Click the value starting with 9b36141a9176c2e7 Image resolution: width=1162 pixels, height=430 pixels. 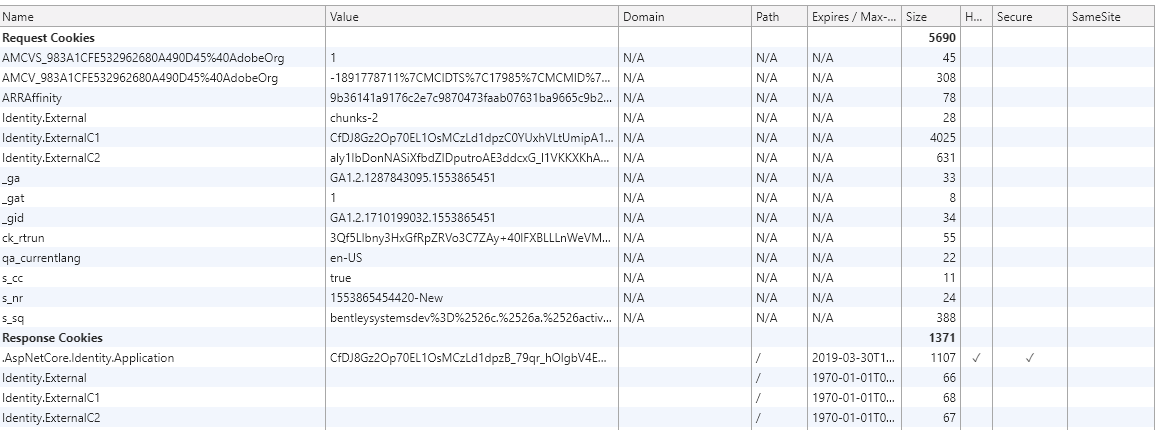tap(472, 97)
